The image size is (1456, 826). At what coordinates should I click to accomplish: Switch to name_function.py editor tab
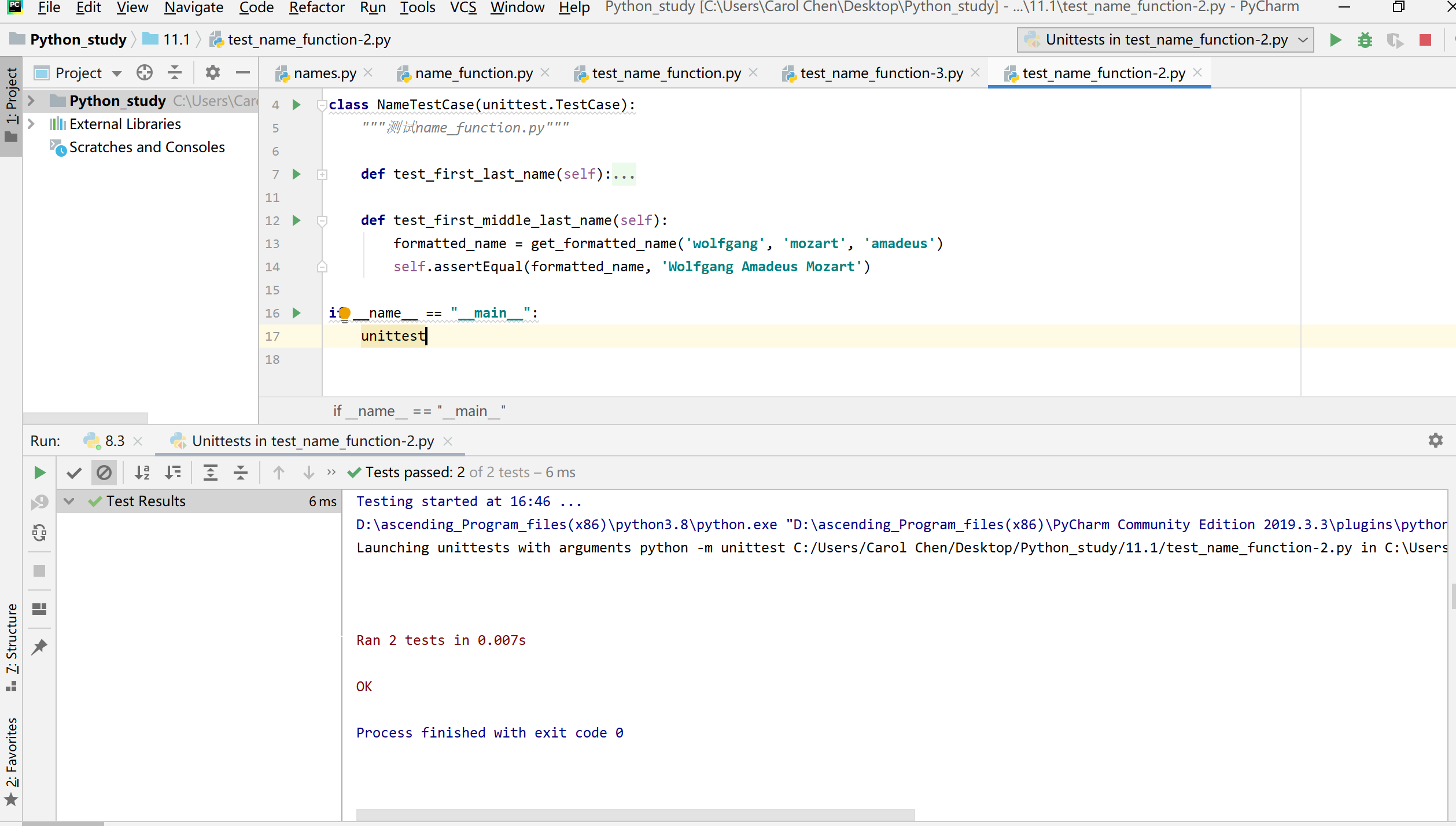473,73
